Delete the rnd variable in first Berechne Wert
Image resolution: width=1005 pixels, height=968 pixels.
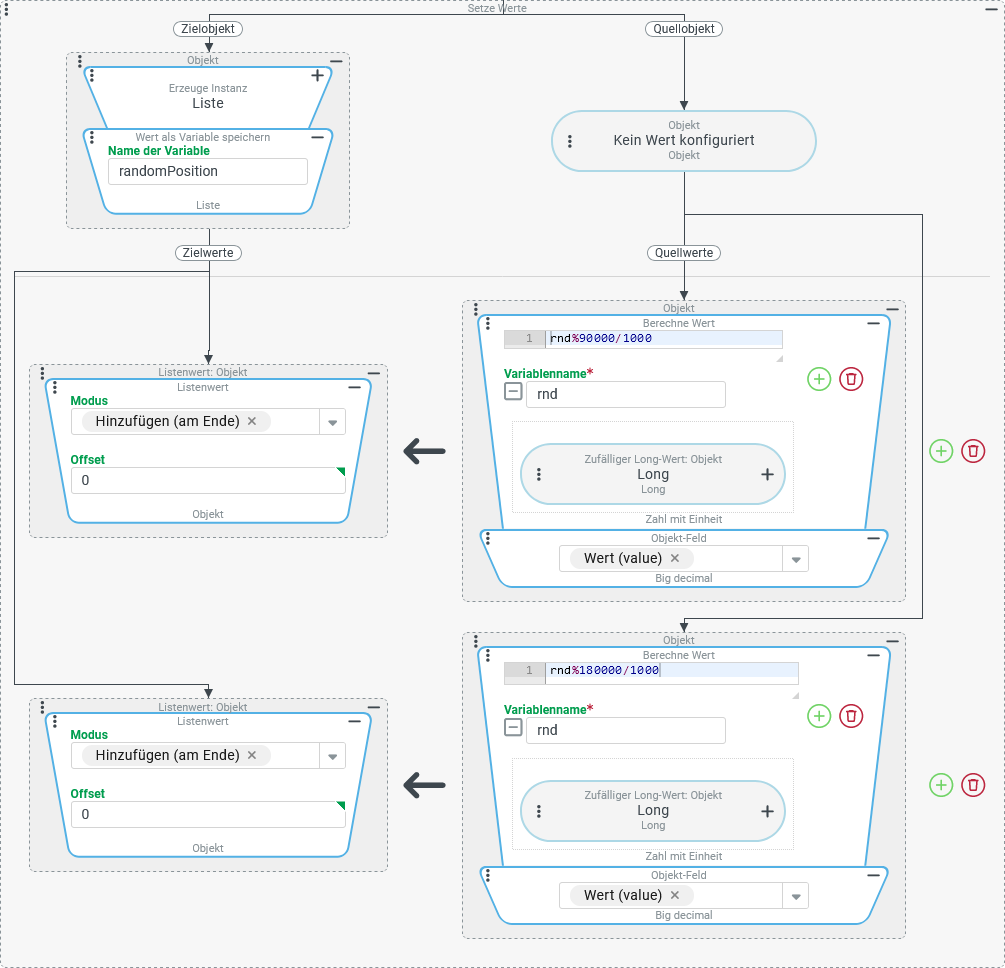coord(851,379)
